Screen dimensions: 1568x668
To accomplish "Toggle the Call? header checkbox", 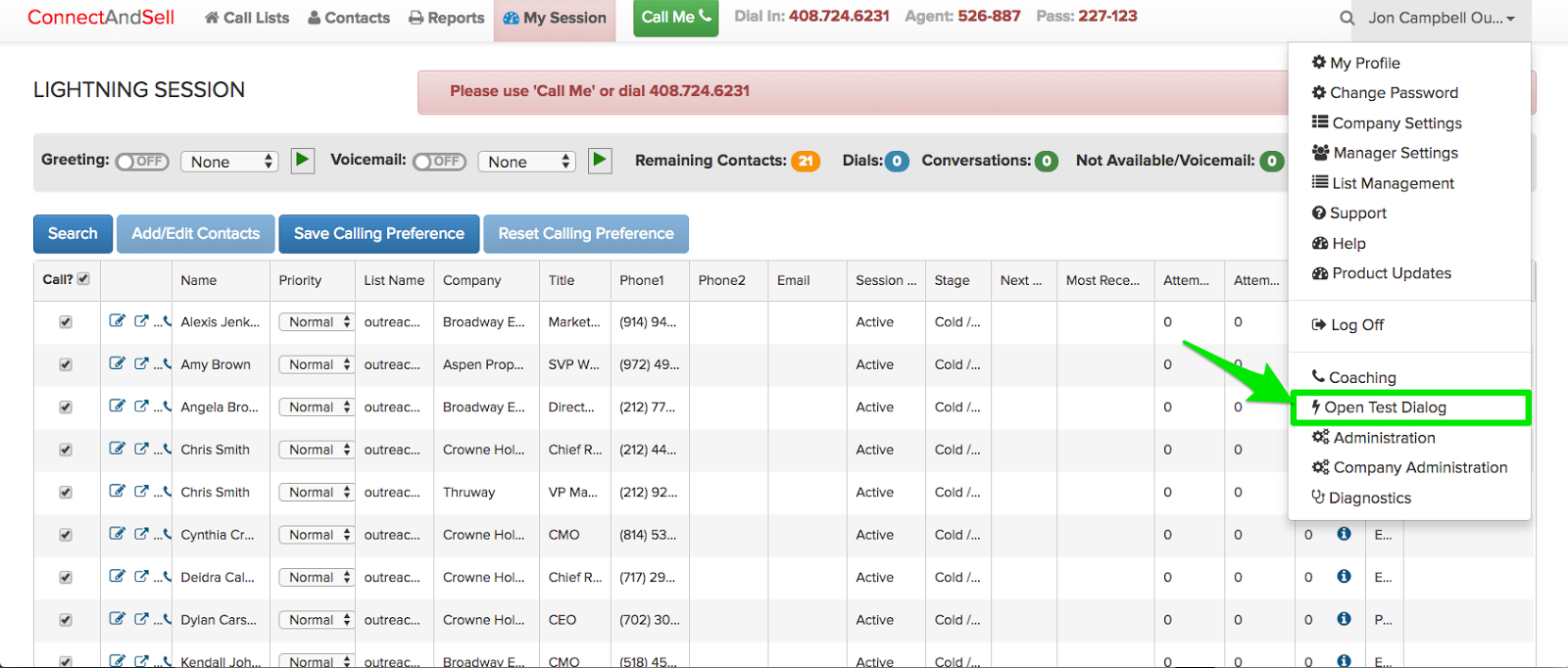I will 83,279.
